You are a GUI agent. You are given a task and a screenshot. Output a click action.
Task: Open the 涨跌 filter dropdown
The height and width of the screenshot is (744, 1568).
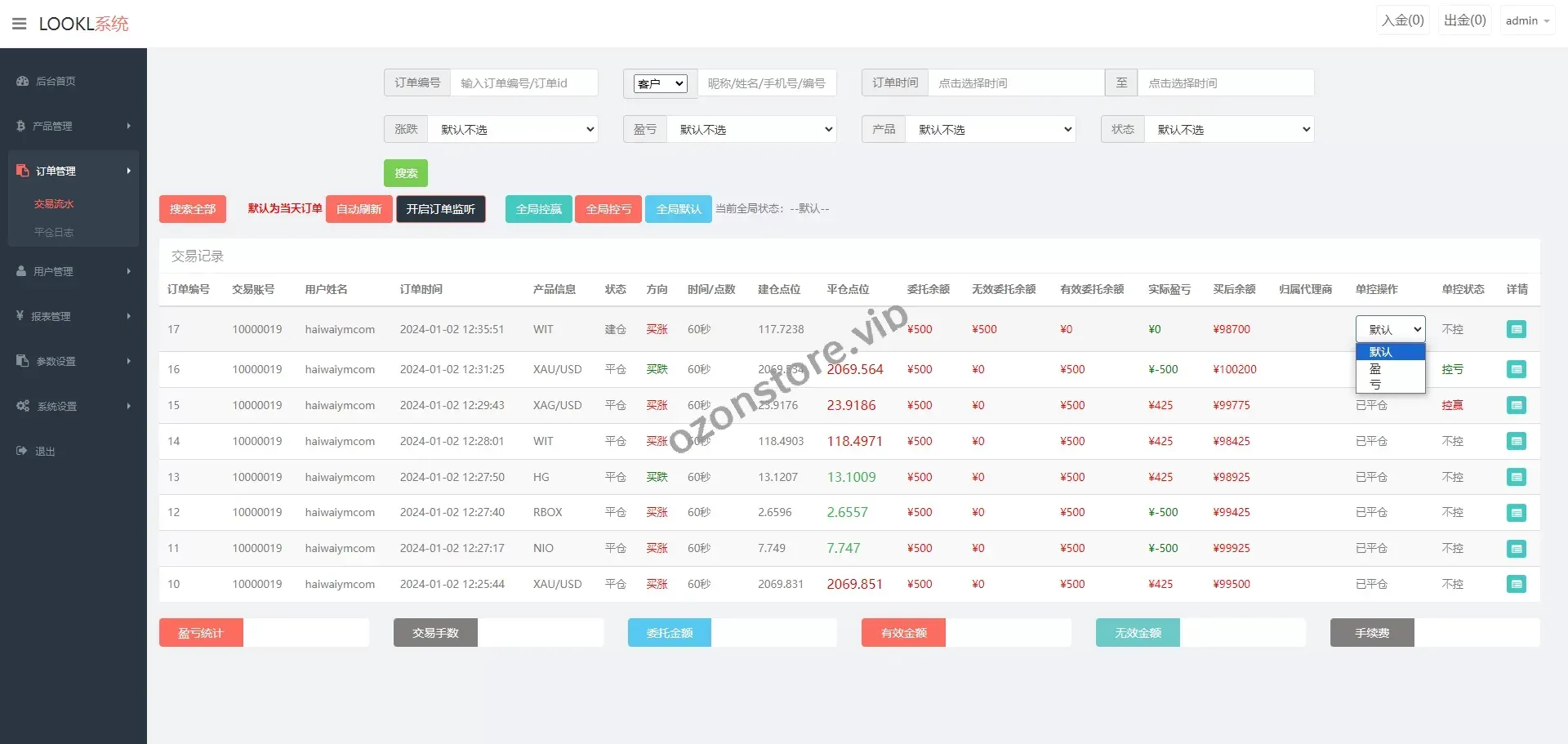click(513, 129)
